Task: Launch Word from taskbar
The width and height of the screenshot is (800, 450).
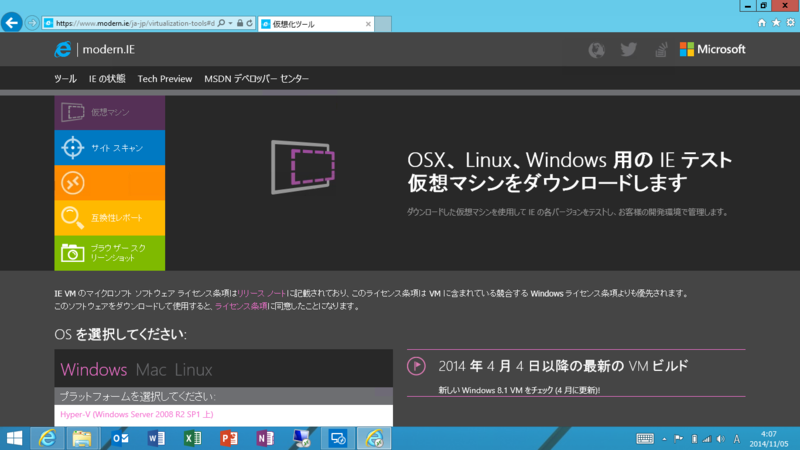Action: (x=156, y=438)
